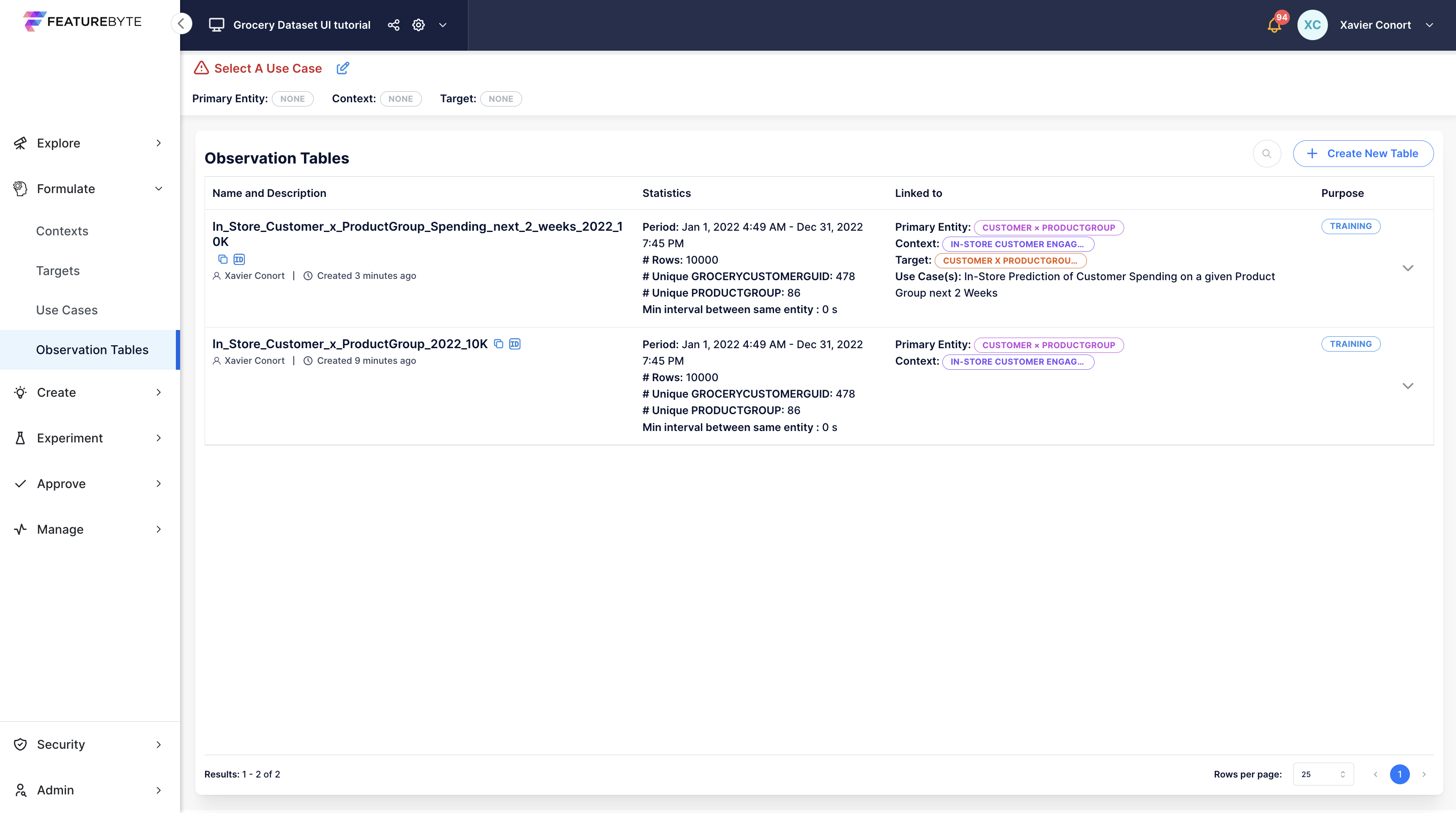Click the Experiment flask icon
Screen dimensions: 1456x813
[20, 439]
